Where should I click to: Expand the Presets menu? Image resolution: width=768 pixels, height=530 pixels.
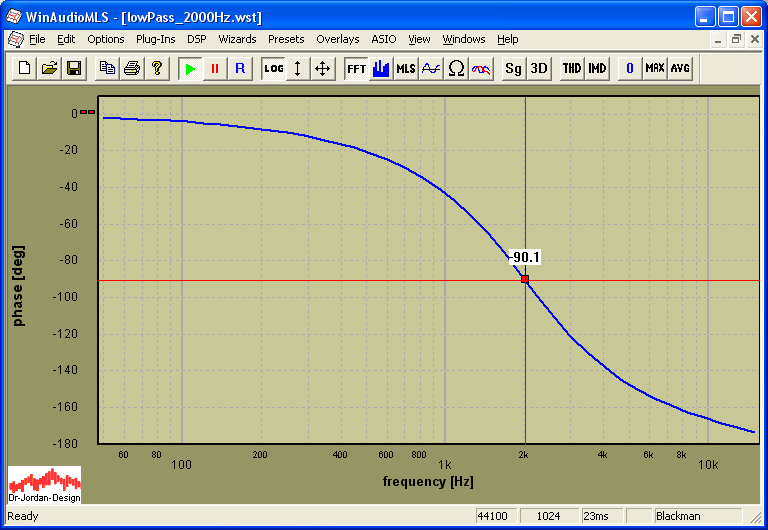(x=286, y=39)
